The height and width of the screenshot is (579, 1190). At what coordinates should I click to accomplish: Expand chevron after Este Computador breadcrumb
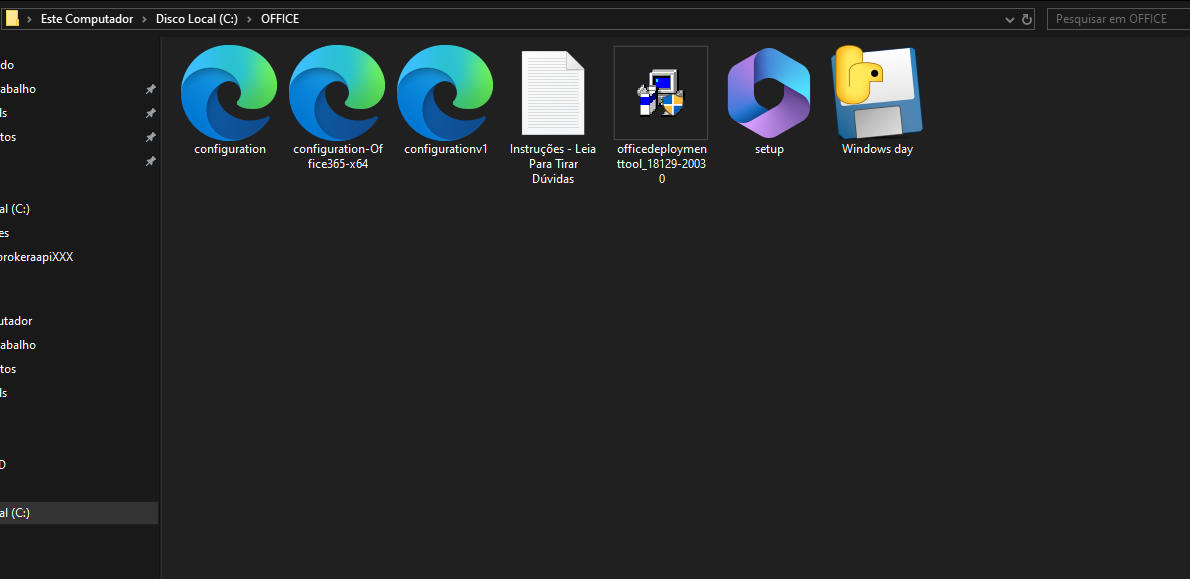(x=146, y=19)
